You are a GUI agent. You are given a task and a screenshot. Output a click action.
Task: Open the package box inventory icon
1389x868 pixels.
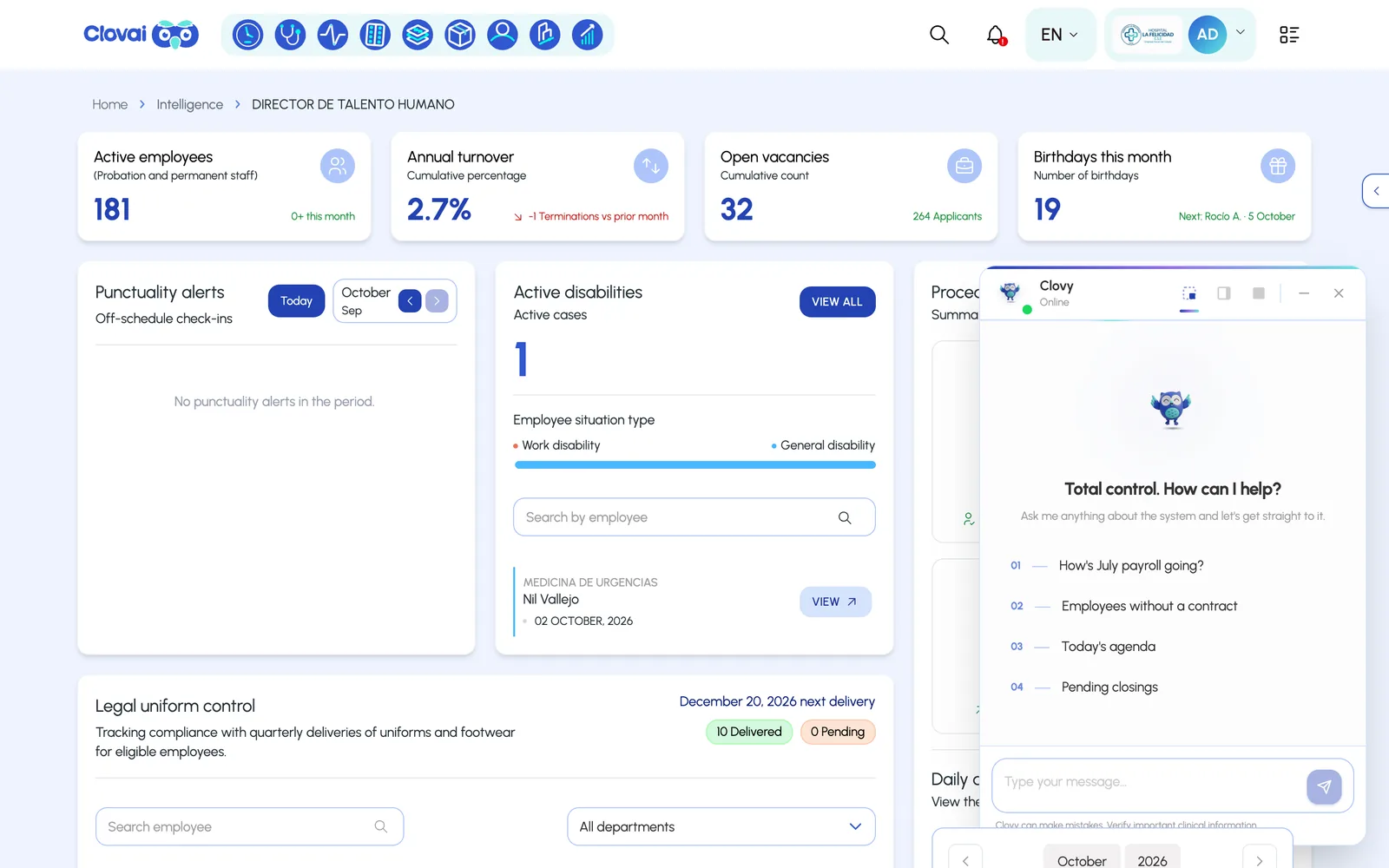(460, 35)
